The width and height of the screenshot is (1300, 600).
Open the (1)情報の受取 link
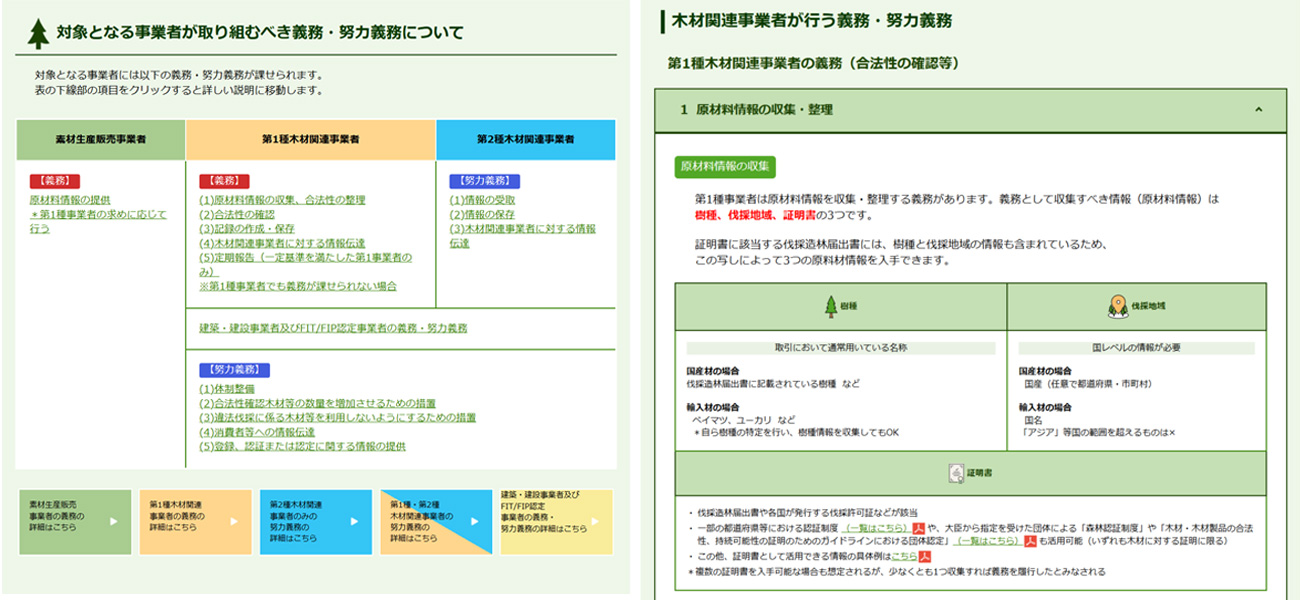click(x=483, y=200)
